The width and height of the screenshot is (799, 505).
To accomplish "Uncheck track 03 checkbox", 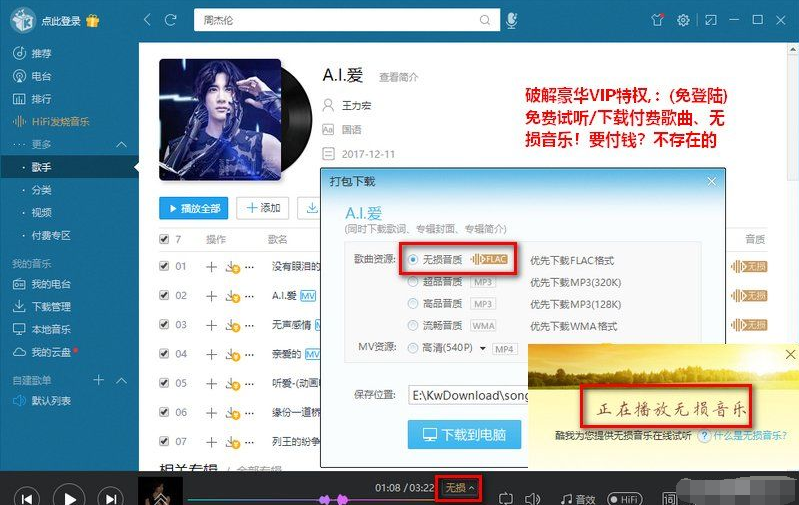I will point(164,324).
